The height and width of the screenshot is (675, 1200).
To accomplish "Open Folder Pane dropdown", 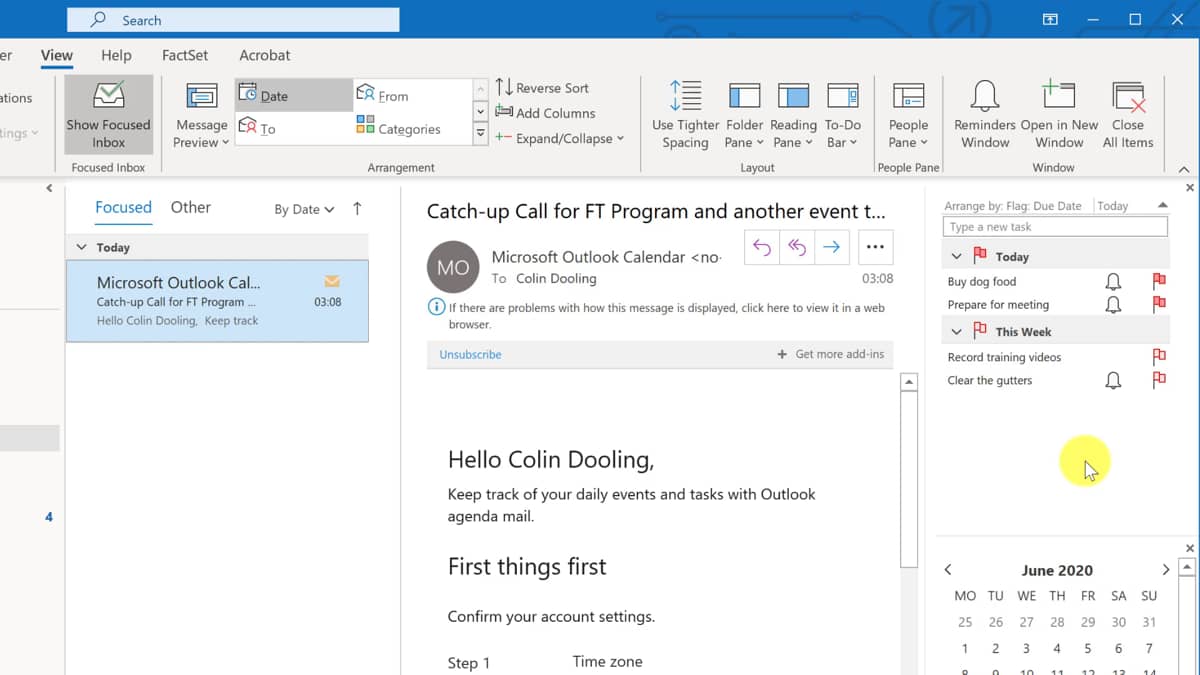I will point(745,114).
